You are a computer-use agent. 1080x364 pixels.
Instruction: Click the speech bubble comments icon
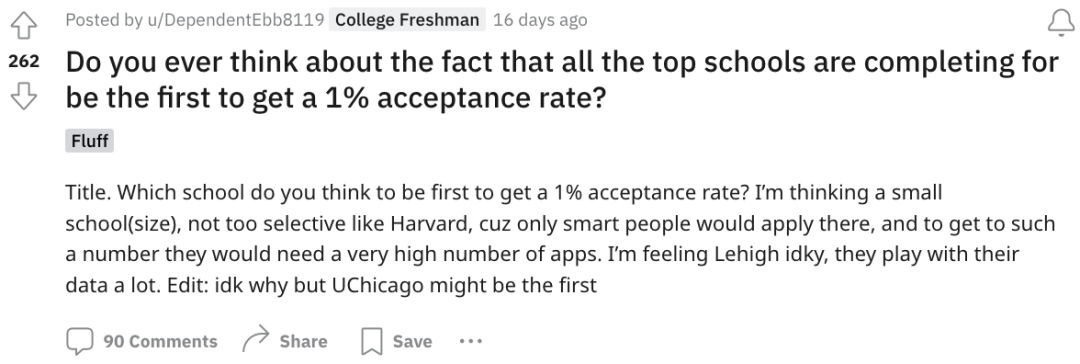(79, 341)
